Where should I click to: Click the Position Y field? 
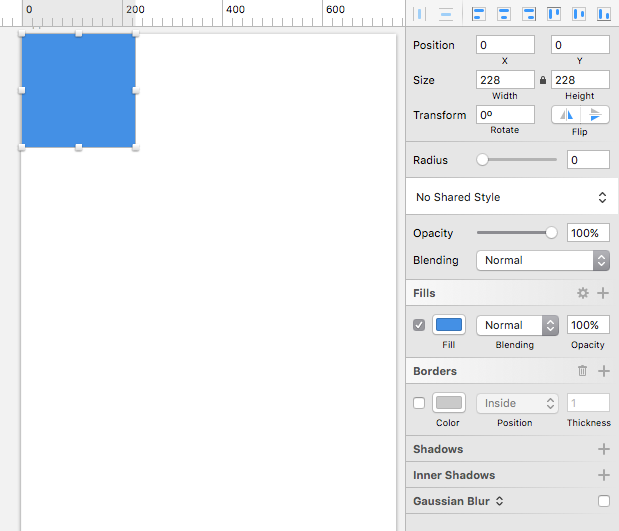580,45
